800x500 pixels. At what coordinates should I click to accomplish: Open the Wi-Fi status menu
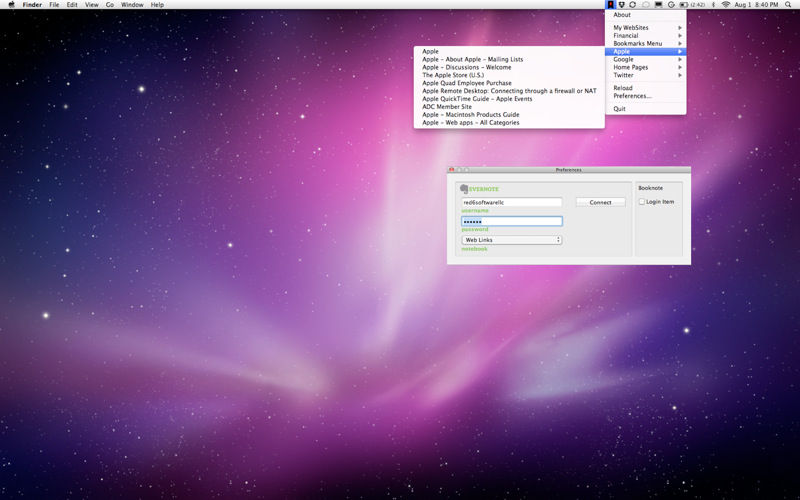tap(726, 5)
